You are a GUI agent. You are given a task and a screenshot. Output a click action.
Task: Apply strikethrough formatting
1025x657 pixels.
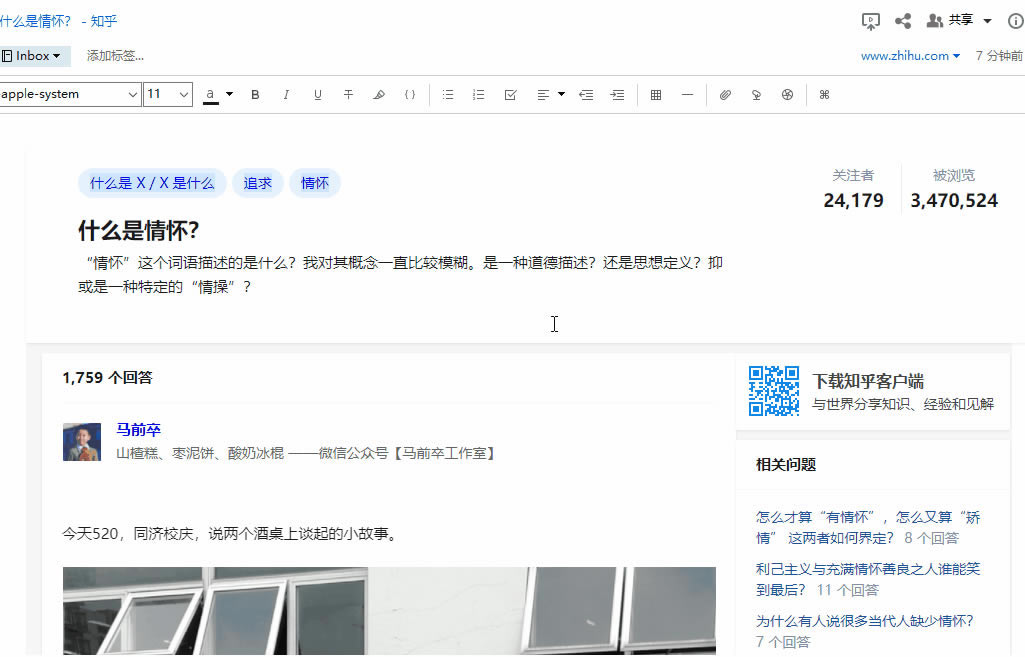[348, 95]
